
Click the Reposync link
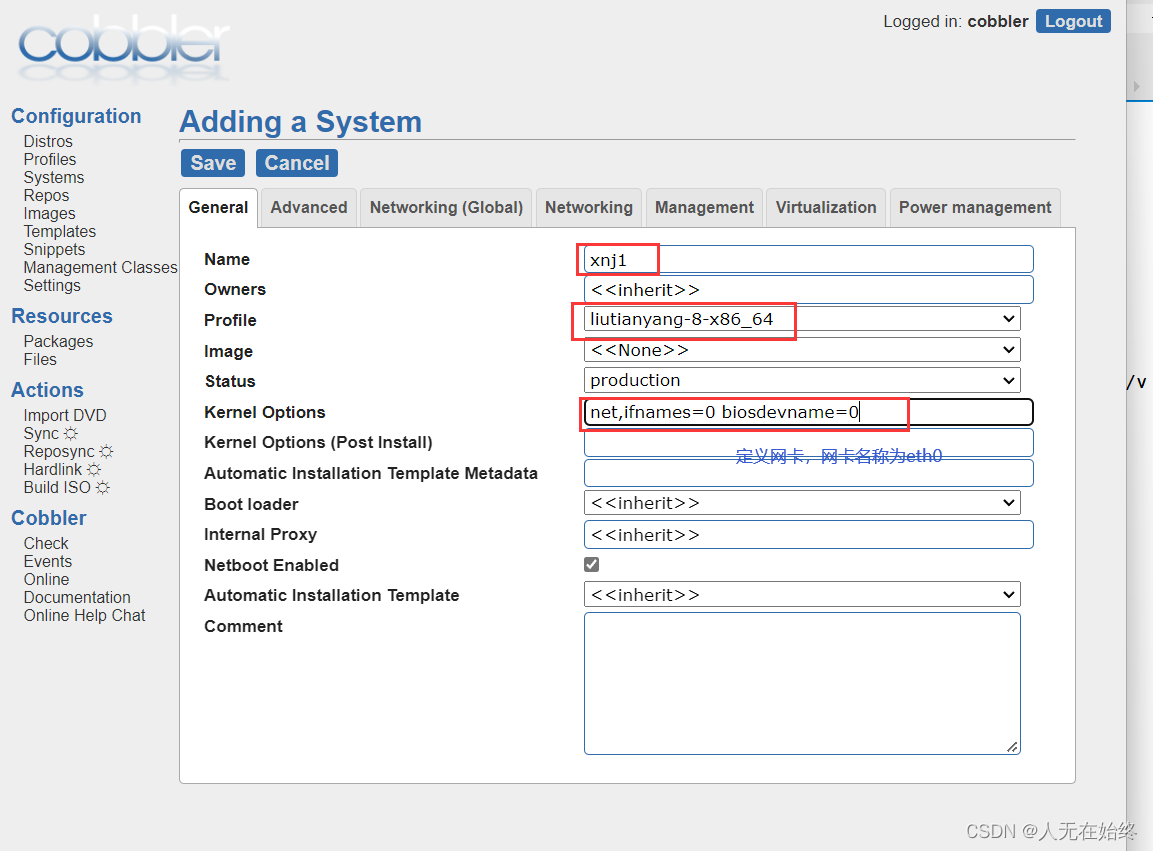coord(59,451)
